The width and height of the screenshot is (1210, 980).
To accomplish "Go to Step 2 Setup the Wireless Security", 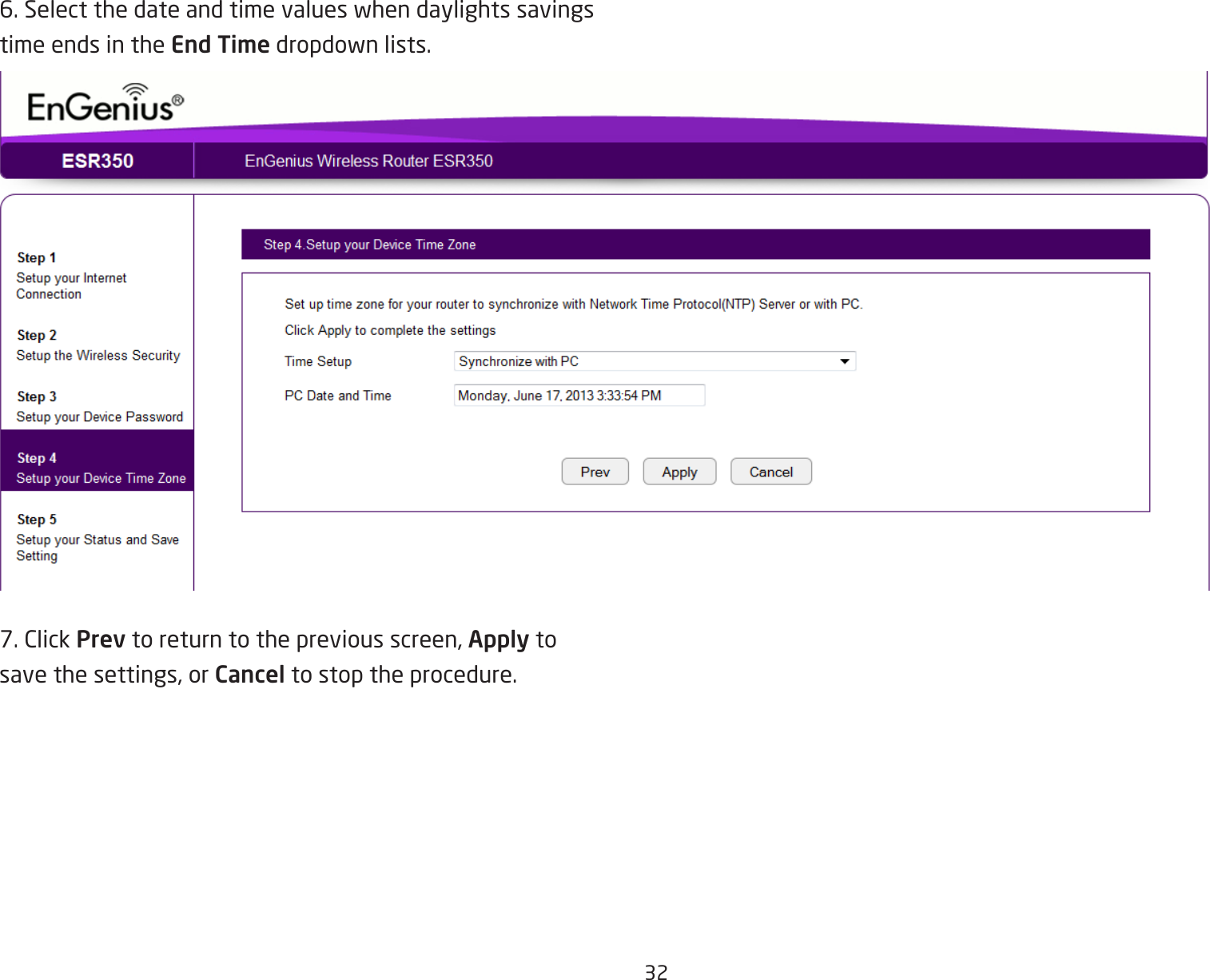I will click(x=98, y=345).
